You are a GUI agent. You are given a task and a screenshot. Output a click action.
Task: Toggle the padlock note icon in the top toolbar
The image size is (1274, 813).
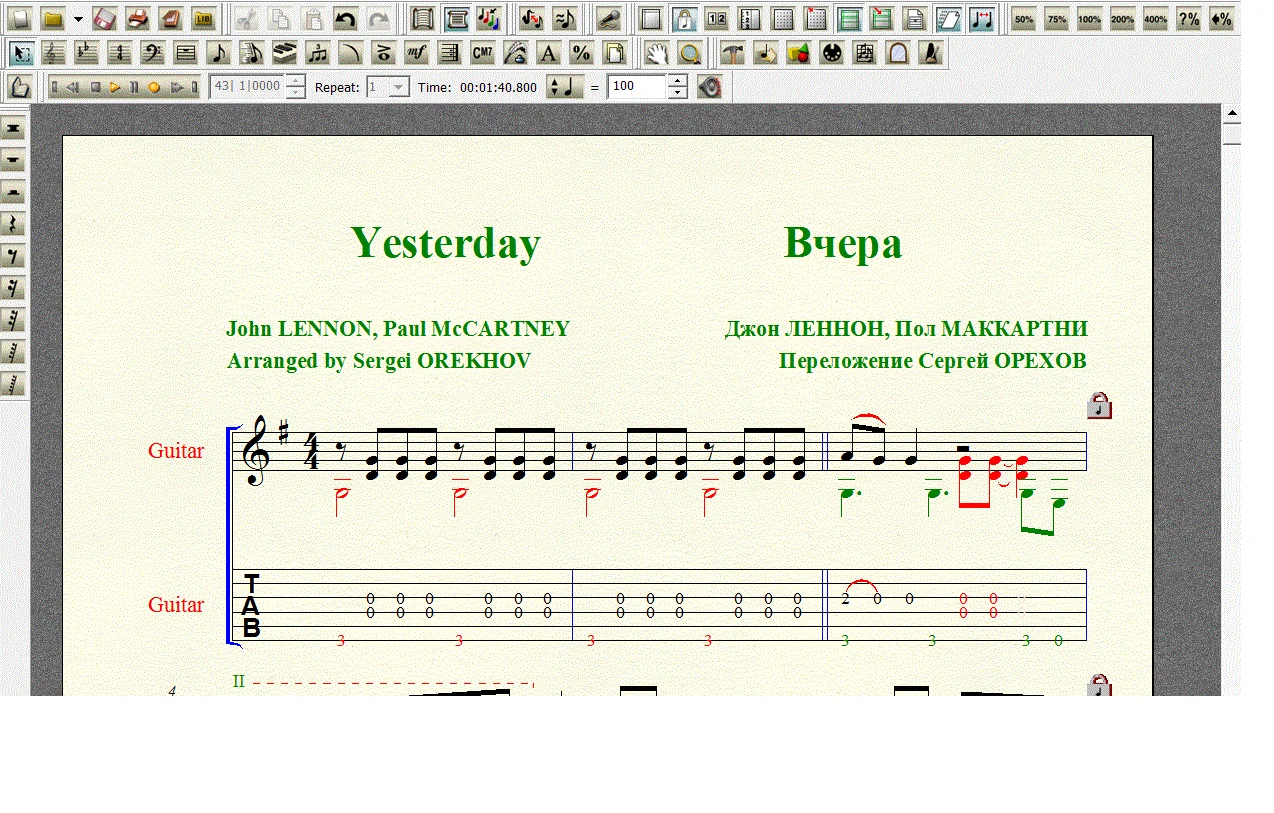(x=684, y=18)
